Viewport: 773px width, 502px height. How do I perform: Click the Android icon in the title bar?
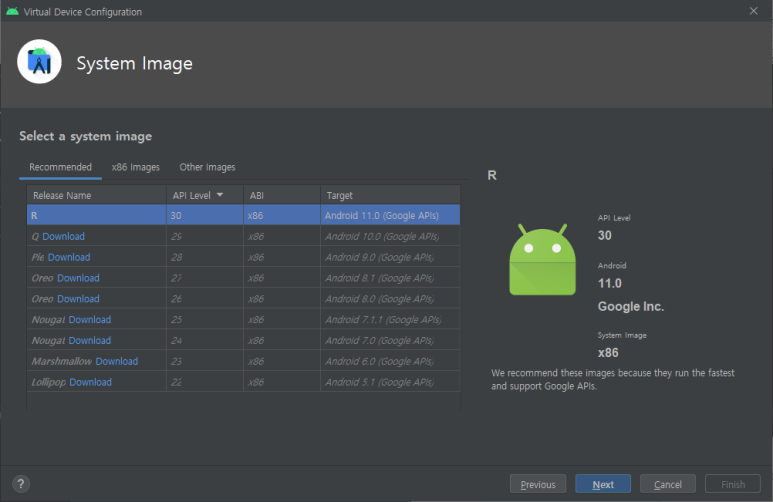[x=12, y=11]
